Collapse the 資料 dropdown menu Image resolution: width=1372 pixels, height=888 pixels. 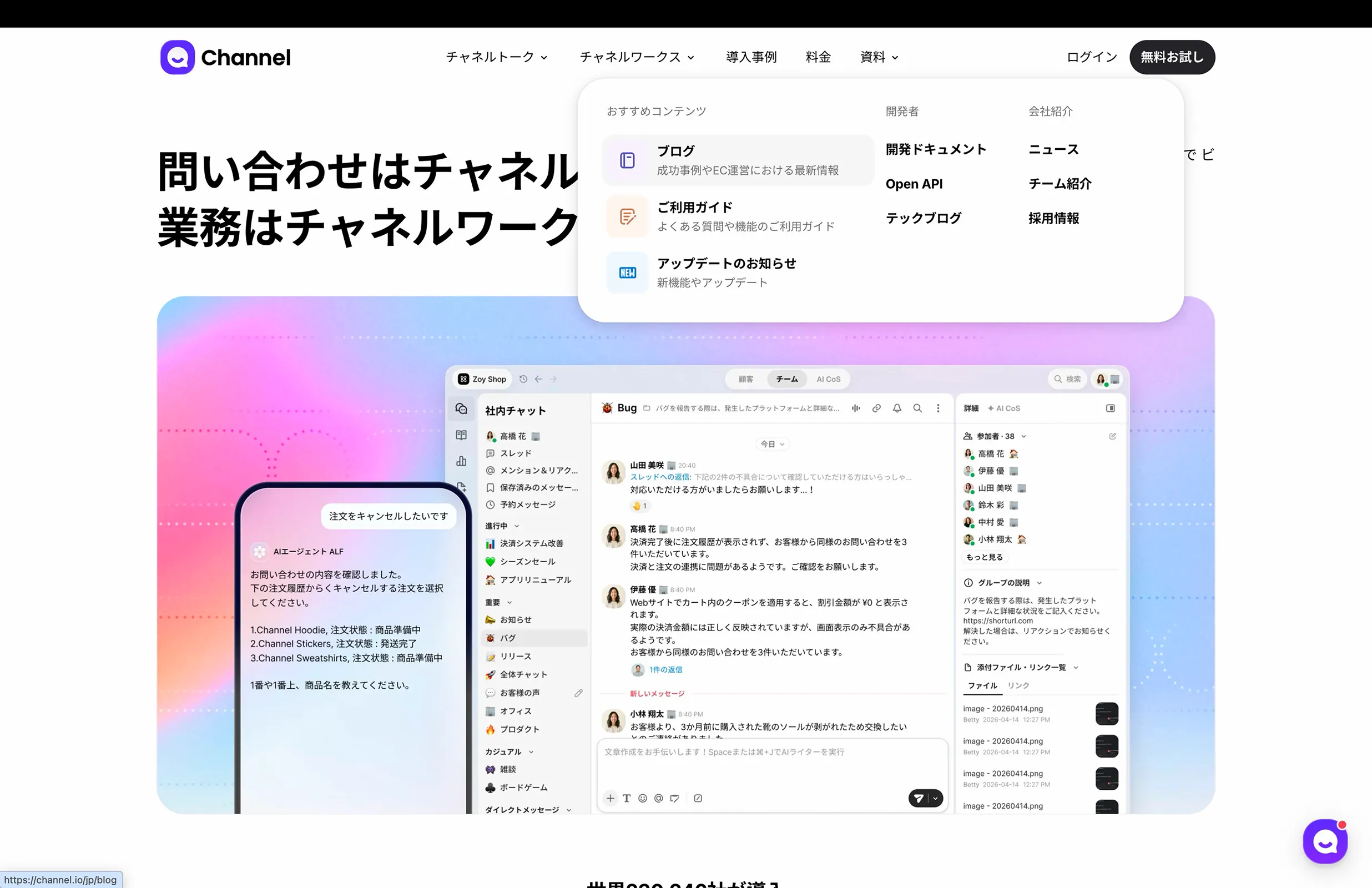click(x=879, y=57)
